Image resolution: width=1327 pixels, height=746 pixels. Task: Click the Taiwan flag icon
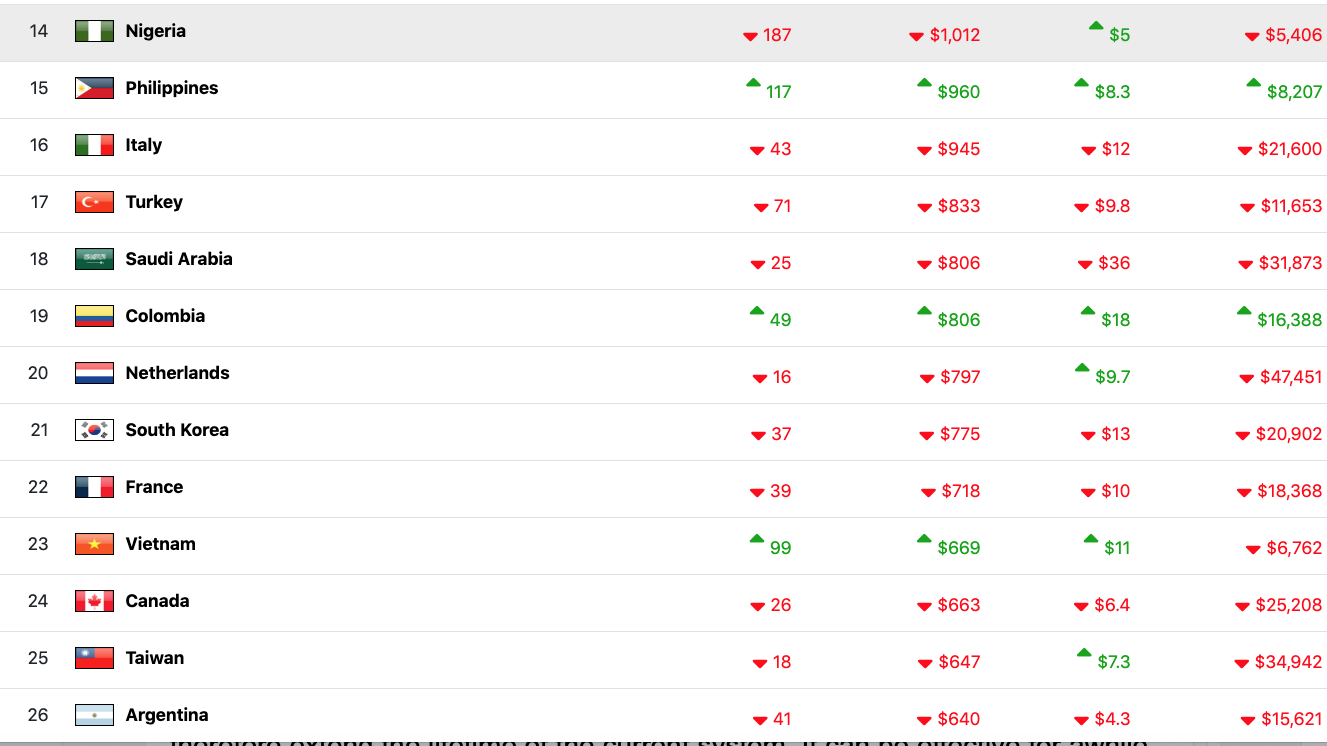point(94,658)
